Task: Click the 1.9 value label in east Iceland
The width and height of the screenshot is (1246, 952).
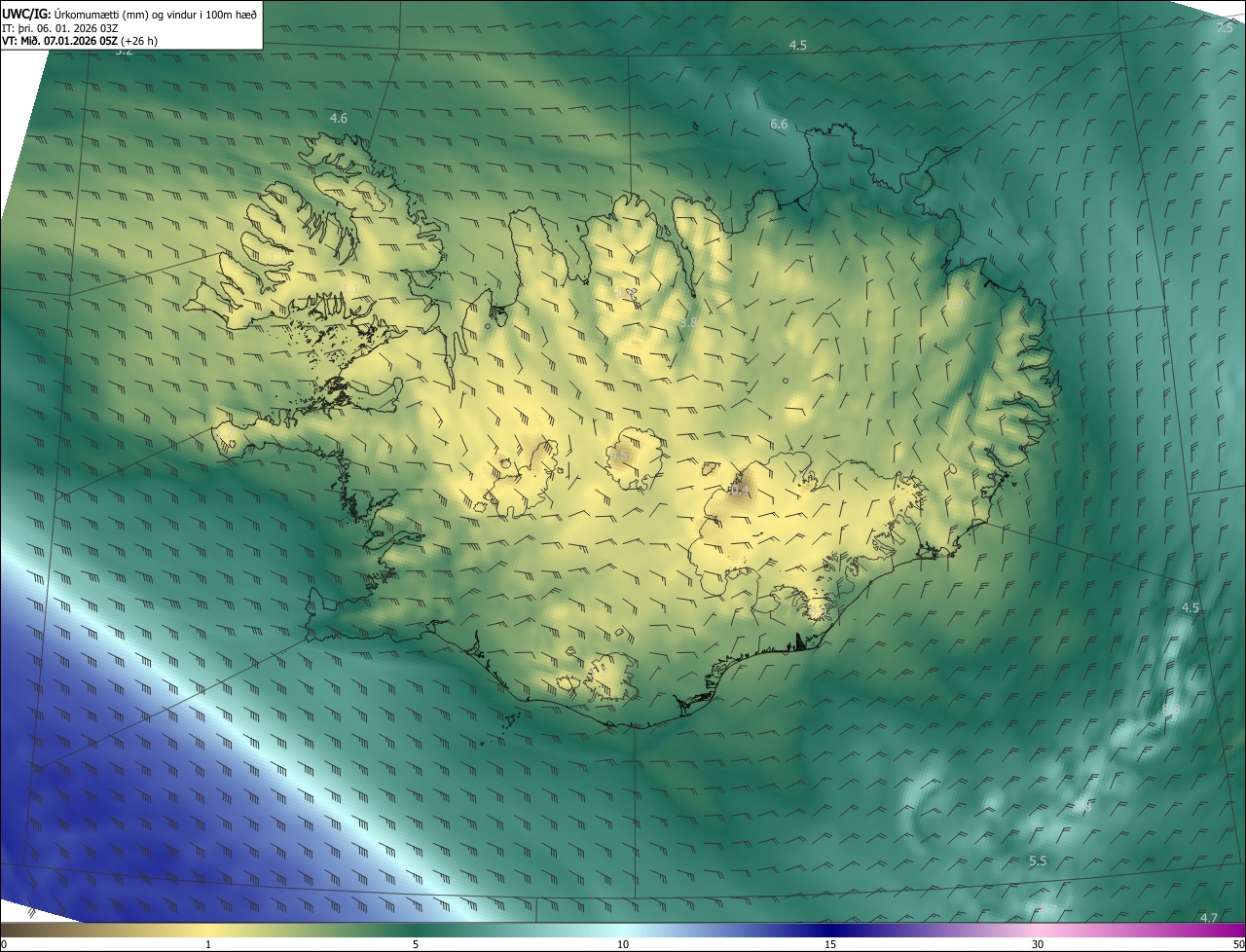Action: pos(955,305)
